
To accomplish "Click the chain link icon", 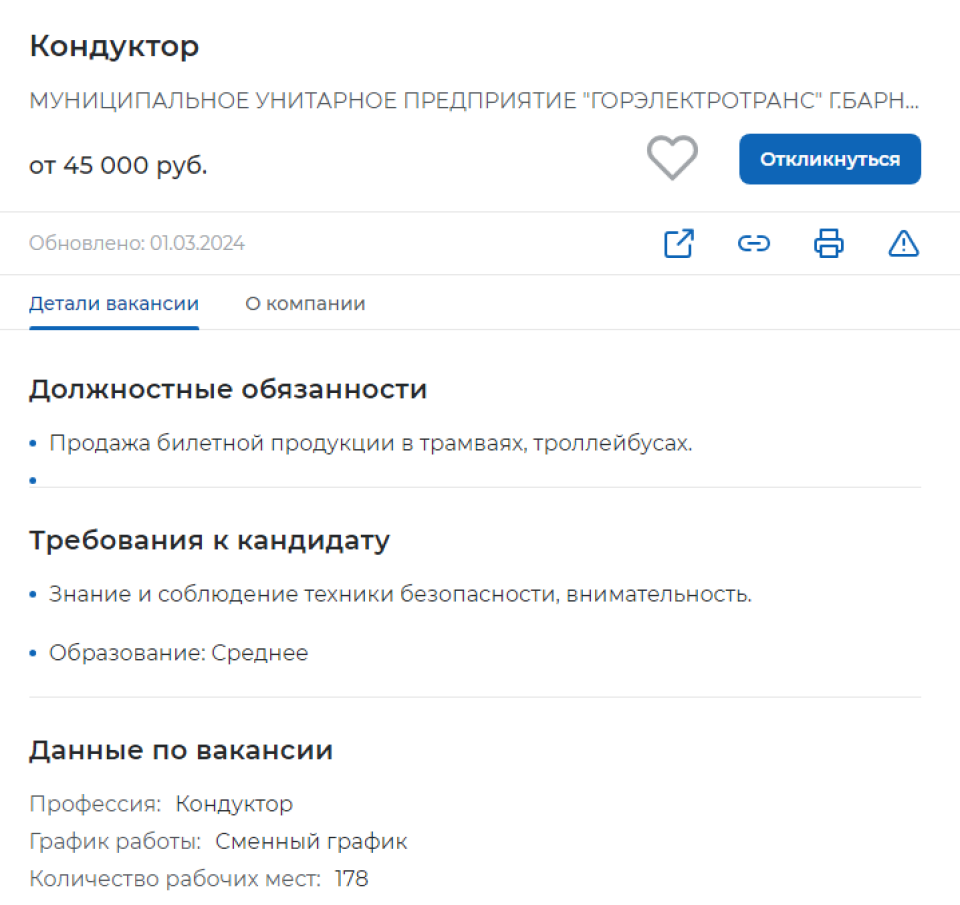I will tap(753, 243).
